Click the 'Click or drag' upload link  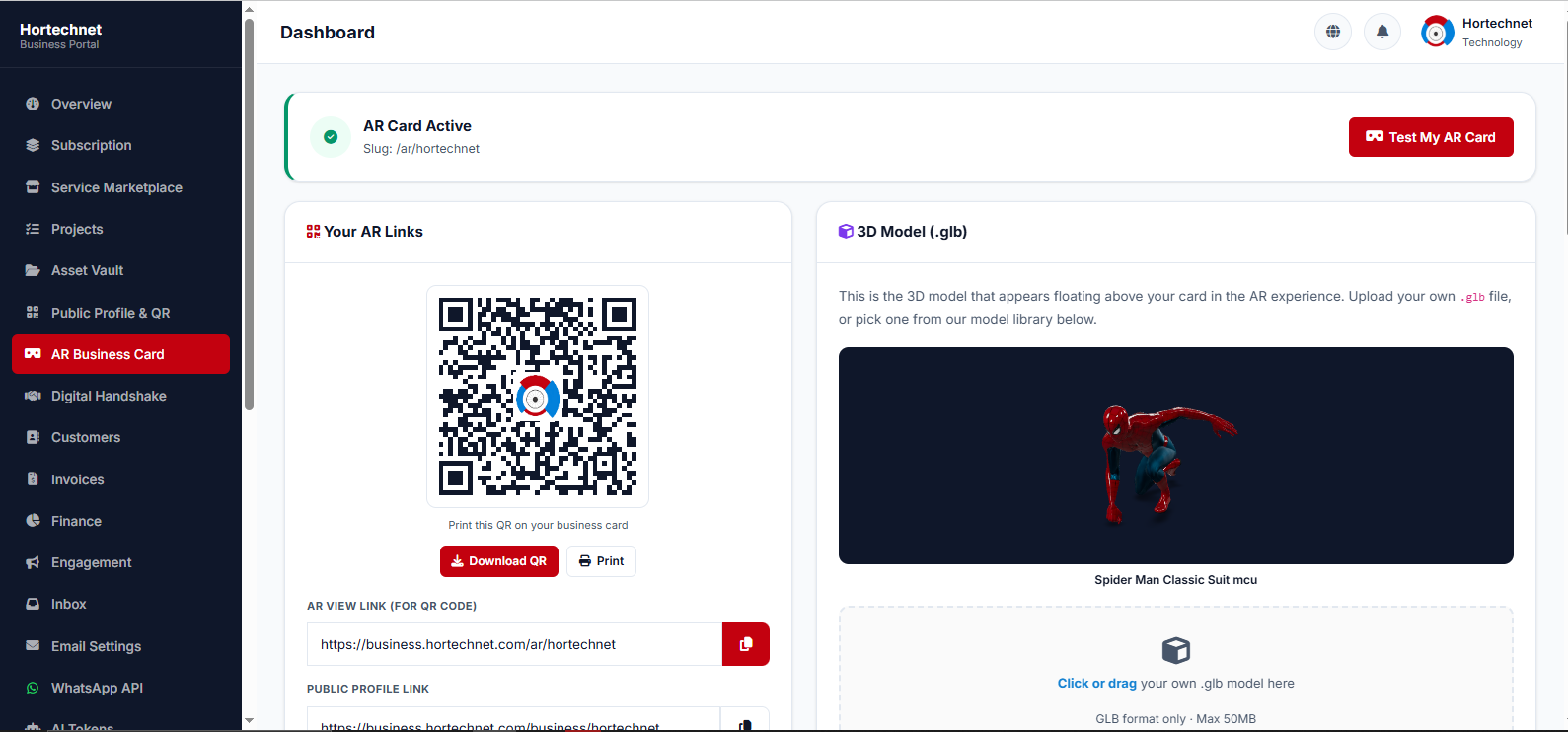click(1097, 683)
